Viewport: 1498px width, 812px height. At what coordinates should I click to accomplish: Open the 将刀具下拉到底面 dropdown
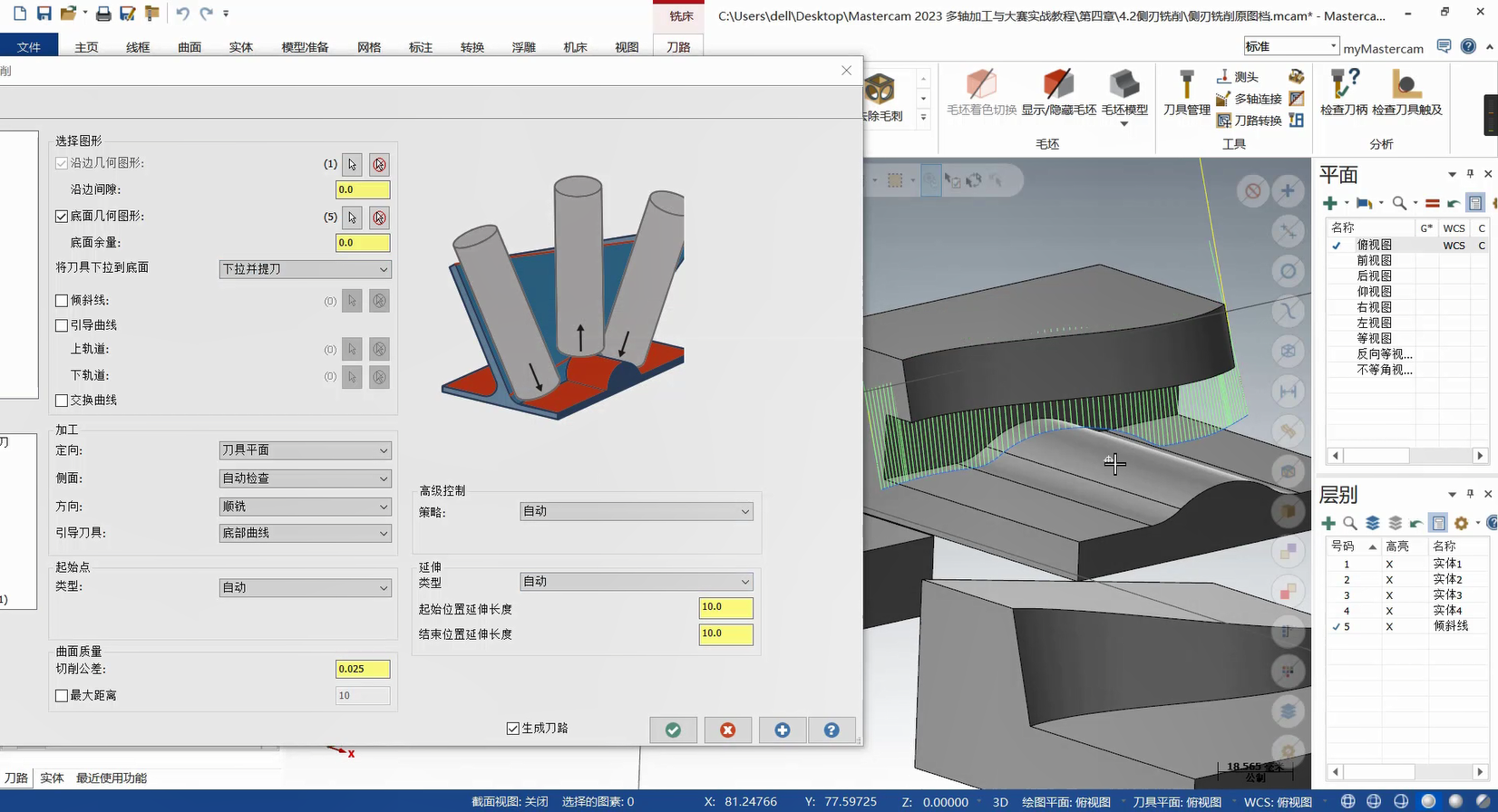305,269
